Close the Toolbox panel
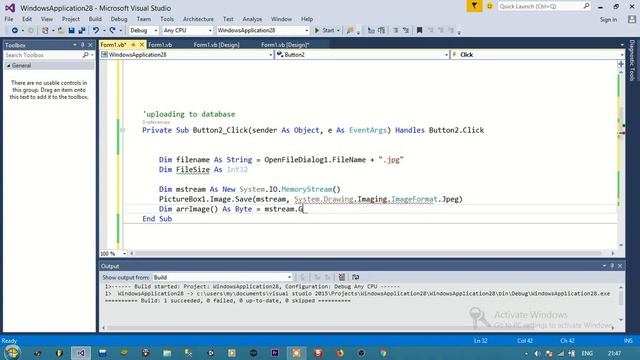The image size is (640, 360). tap(90, 45)
